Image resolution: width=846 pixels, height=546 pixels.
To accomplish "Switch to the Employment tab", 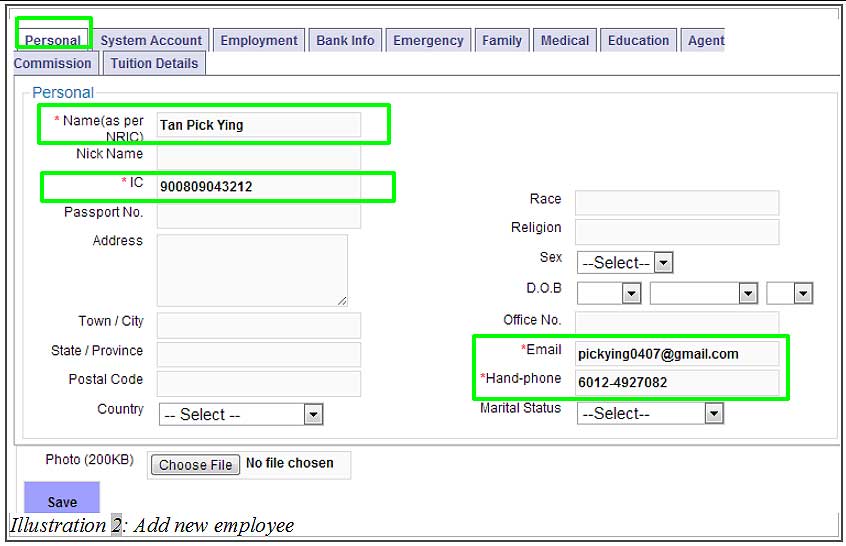I will click(x=259, y=40).
